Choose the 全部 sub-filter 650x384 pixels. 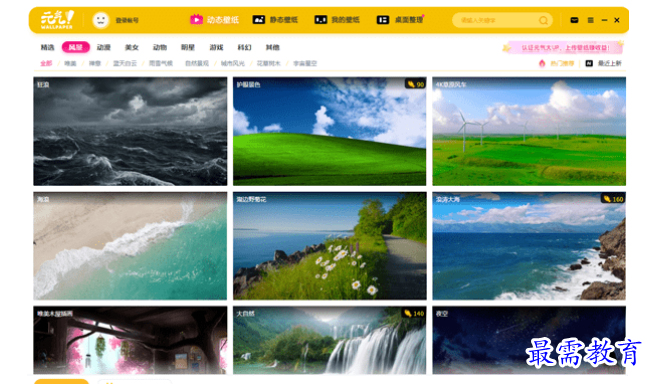pos(46,63)
